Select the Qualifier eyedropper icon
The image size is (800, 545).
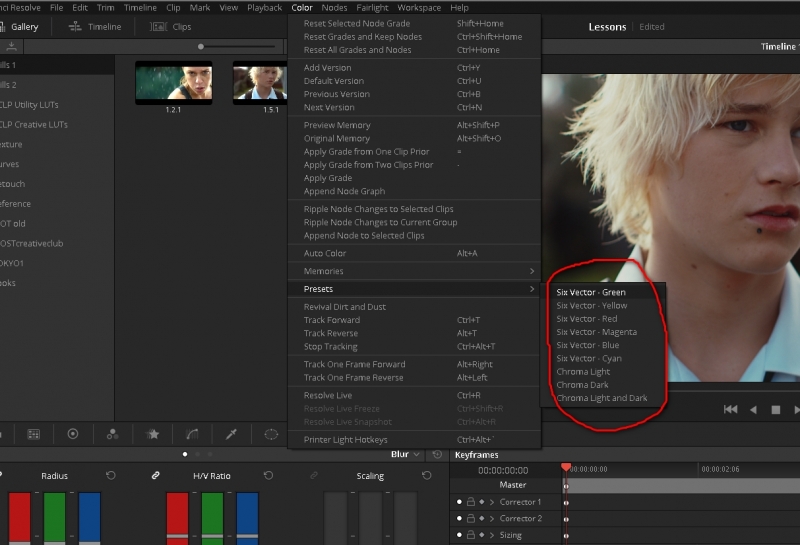pyautogui.click(x=231, y=434)
